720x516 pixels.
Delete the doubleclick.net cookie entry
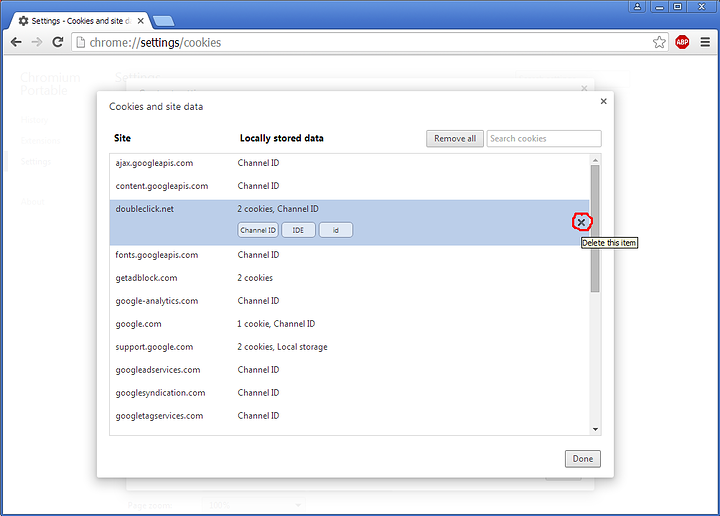(x=581, y=222)
